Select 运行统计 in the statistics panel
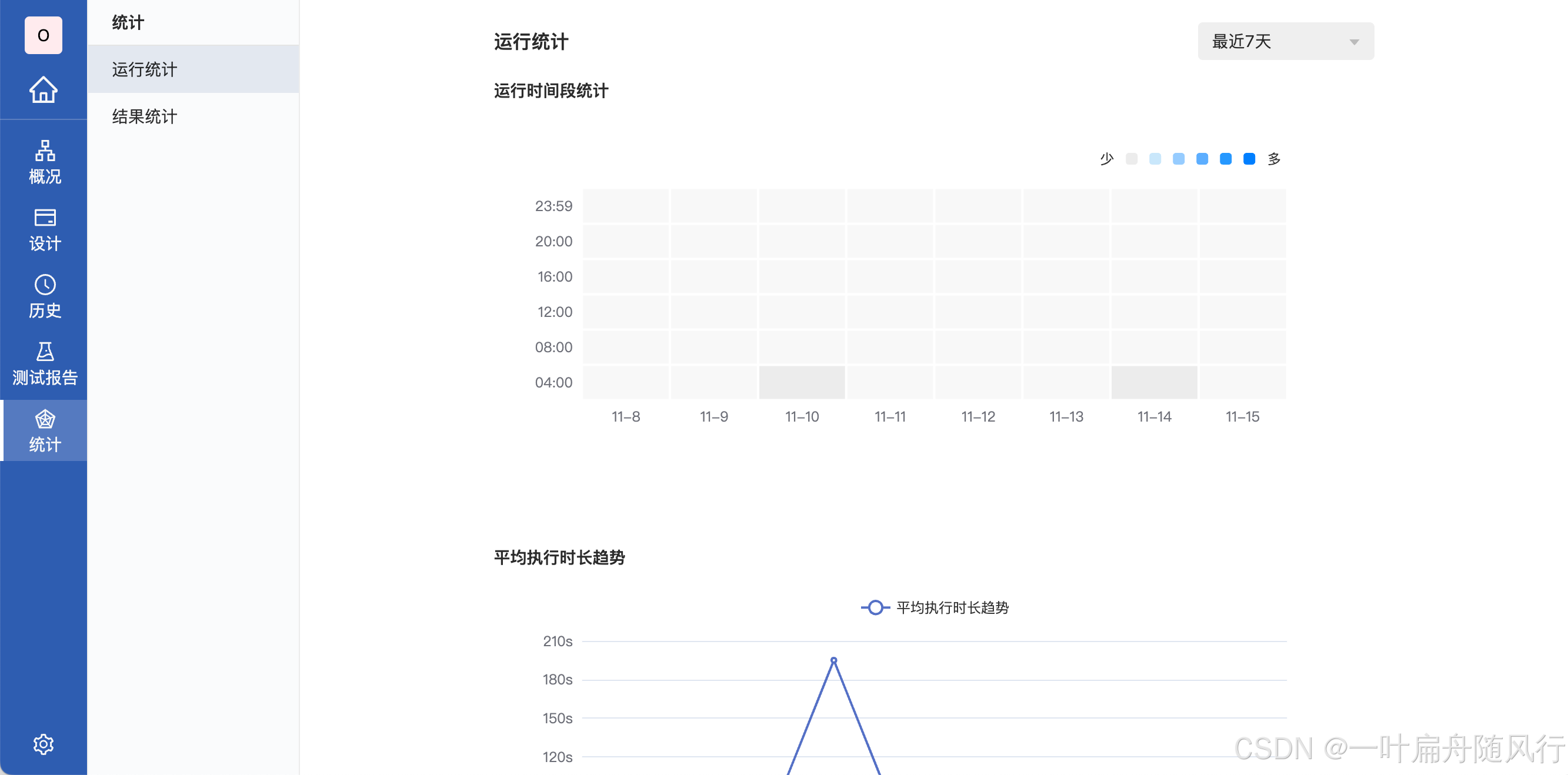This screenshot has height=775, width=1568. point(144,69)
